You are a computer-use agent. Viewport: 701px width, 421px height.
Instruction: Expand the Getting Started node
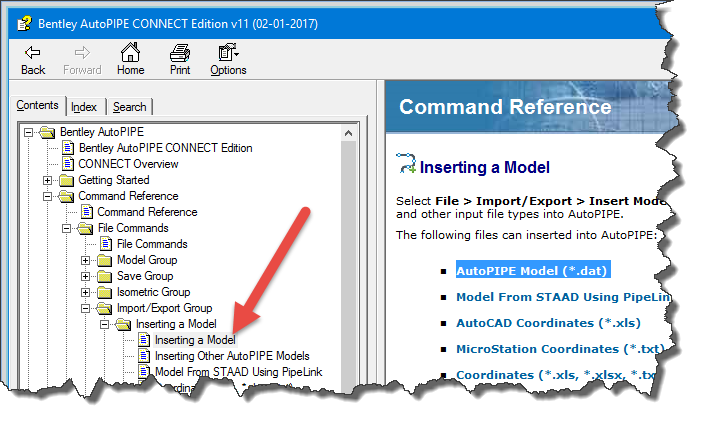[x=47, y=181]
